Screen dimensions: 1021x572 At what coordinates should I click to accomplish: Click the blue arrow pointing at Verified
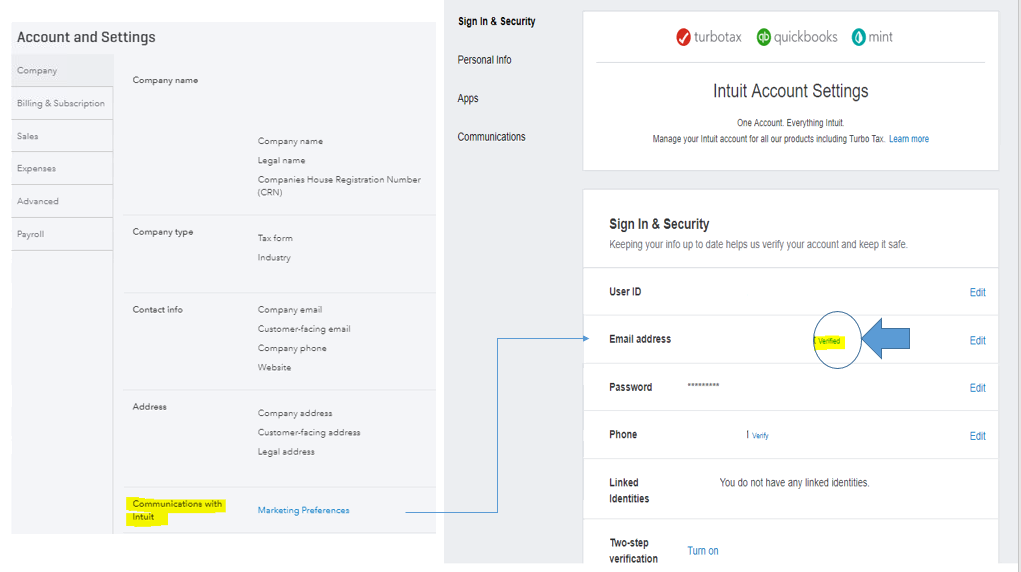(885, 339)
